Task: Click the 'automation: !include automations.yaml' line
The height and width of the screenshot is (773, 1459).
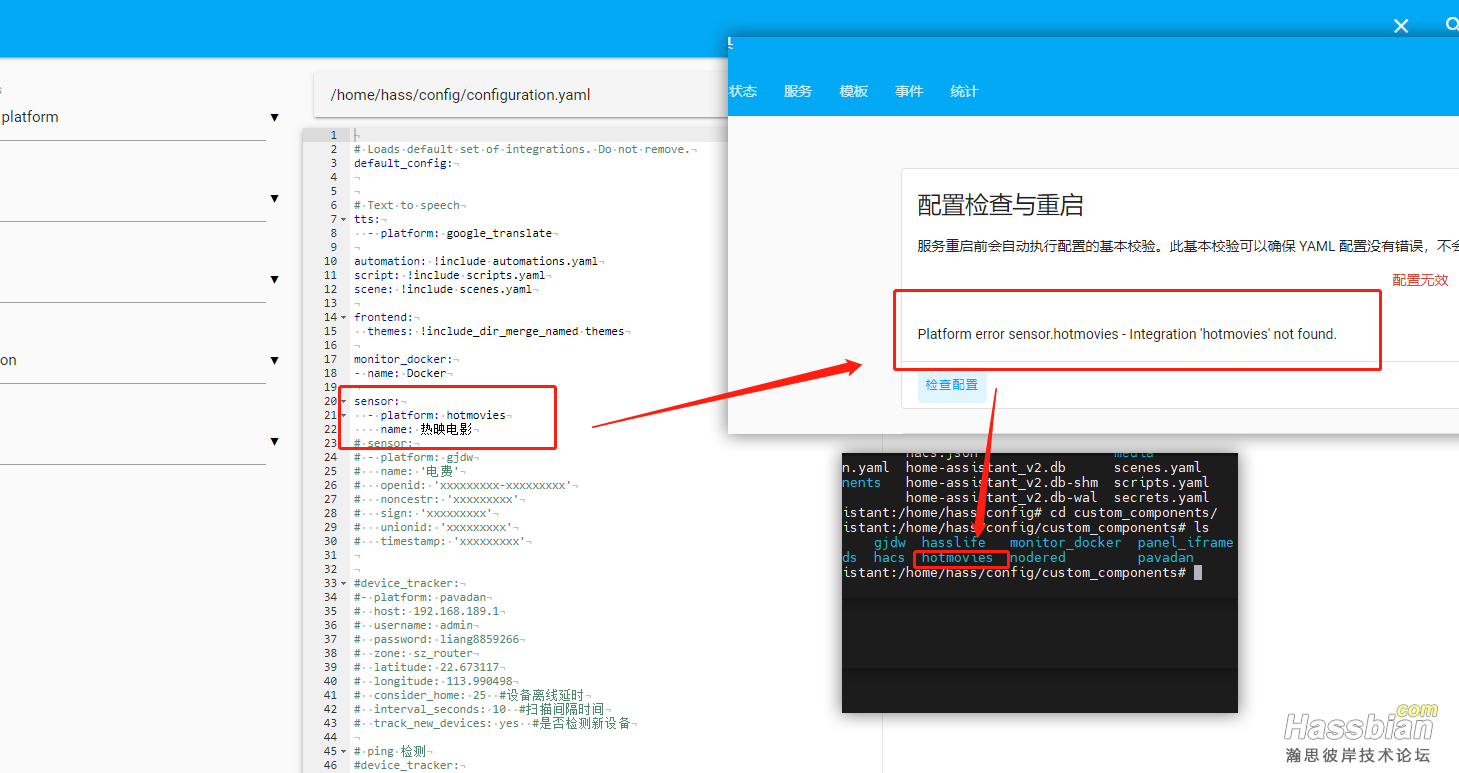Action: coord(476,261)
